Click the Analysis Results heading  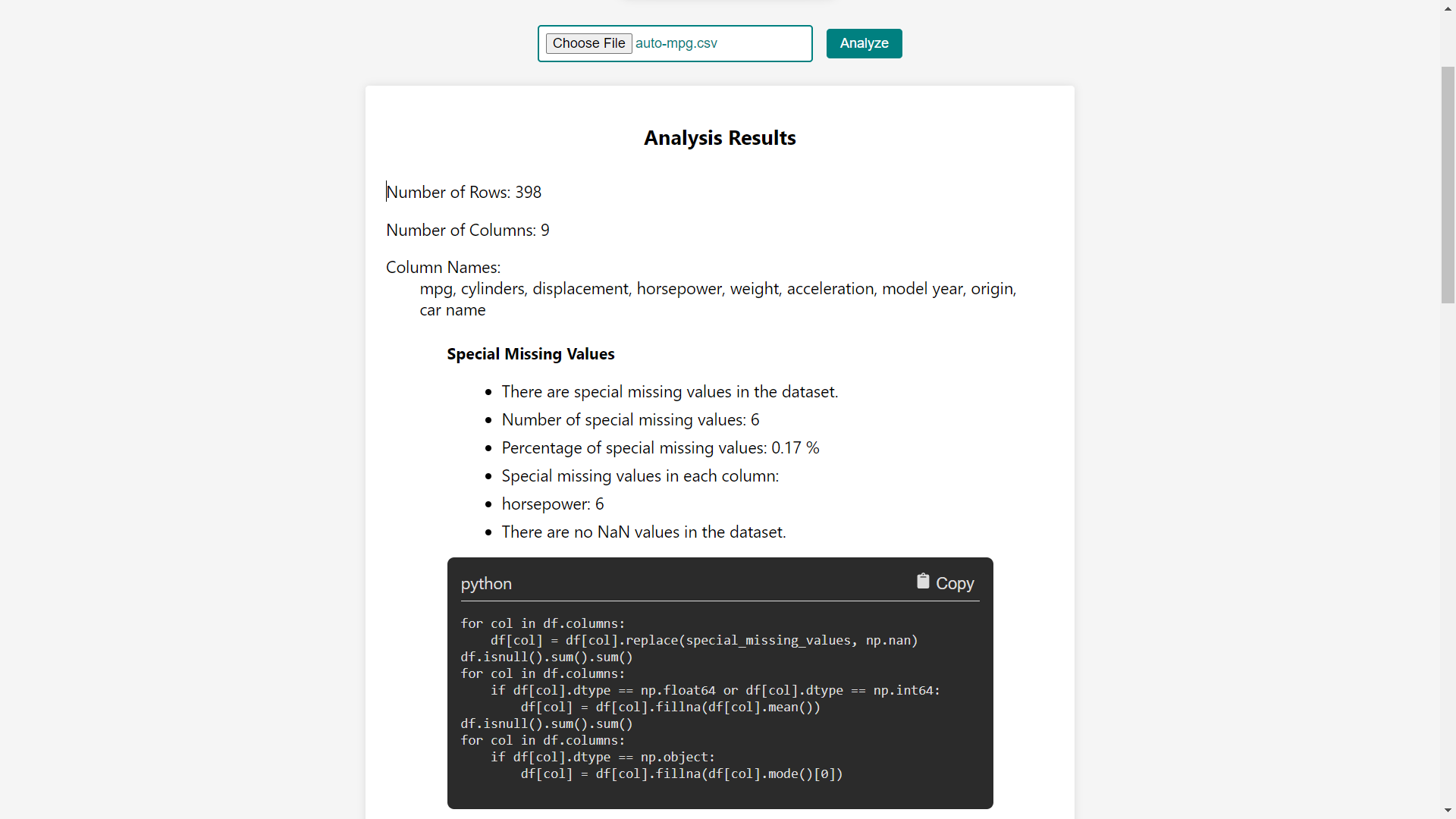(719, 138)
